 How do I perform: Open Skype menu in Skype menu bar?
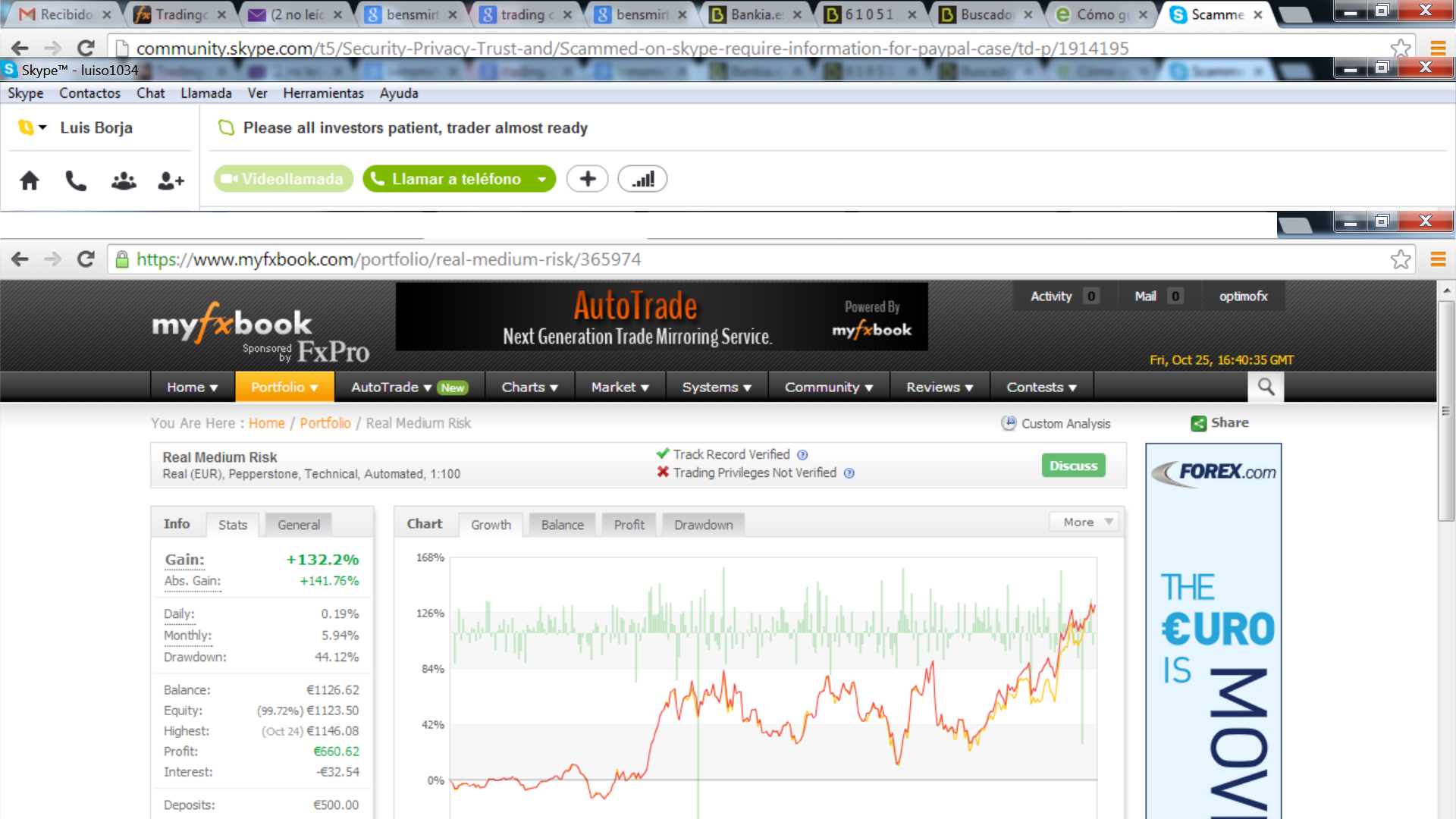[26, 93]
